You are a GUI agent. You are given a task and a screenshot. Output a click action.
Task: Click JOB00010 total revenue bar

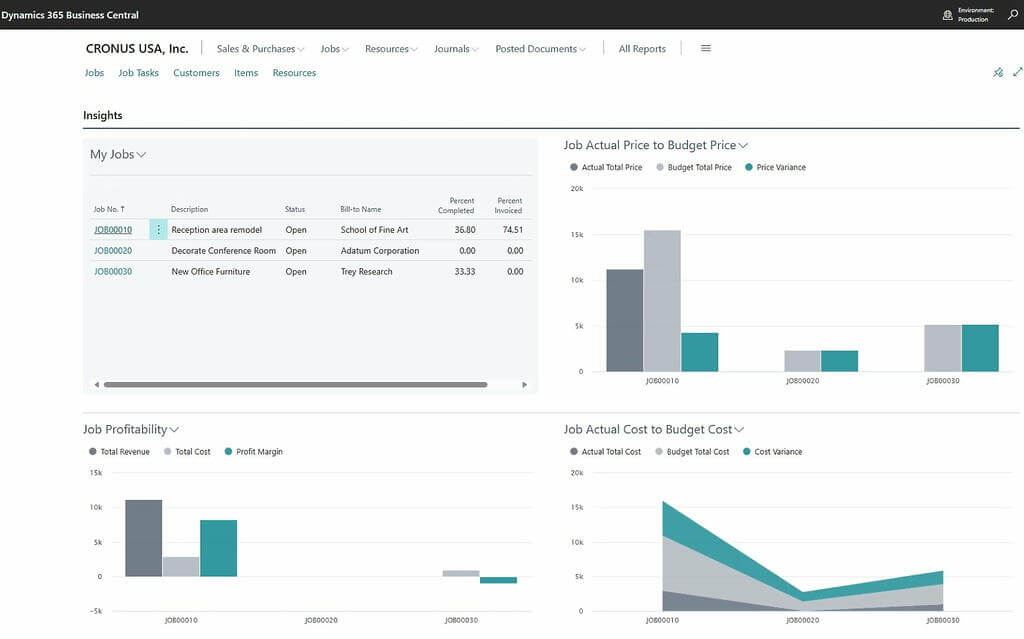pyautogui.click(x=144, y=538)
